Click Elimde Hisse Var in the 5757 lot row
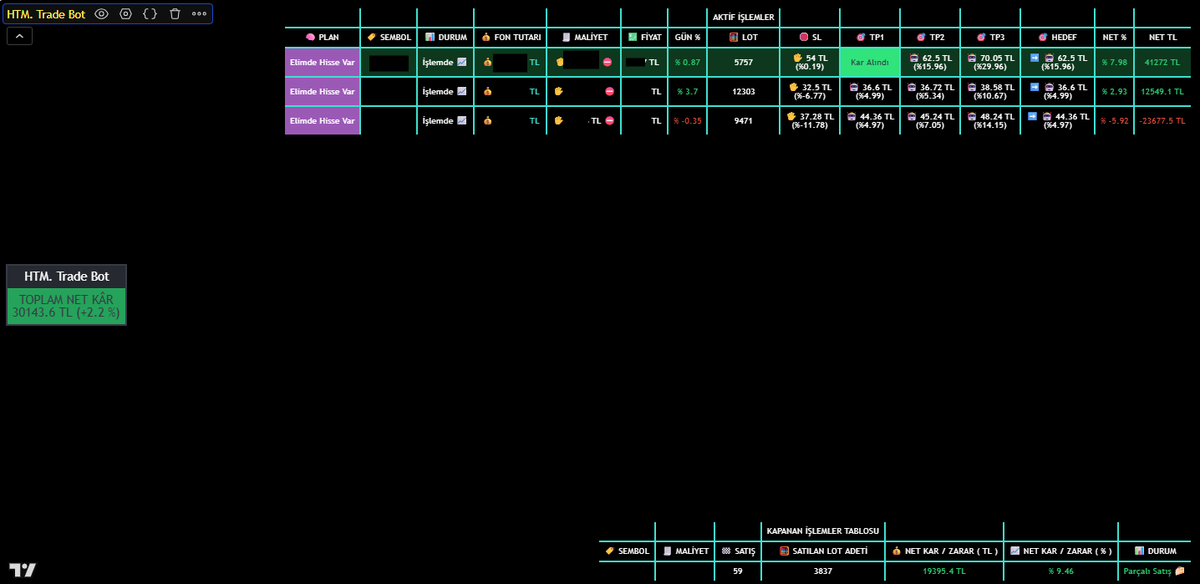 tap(322, 62)
